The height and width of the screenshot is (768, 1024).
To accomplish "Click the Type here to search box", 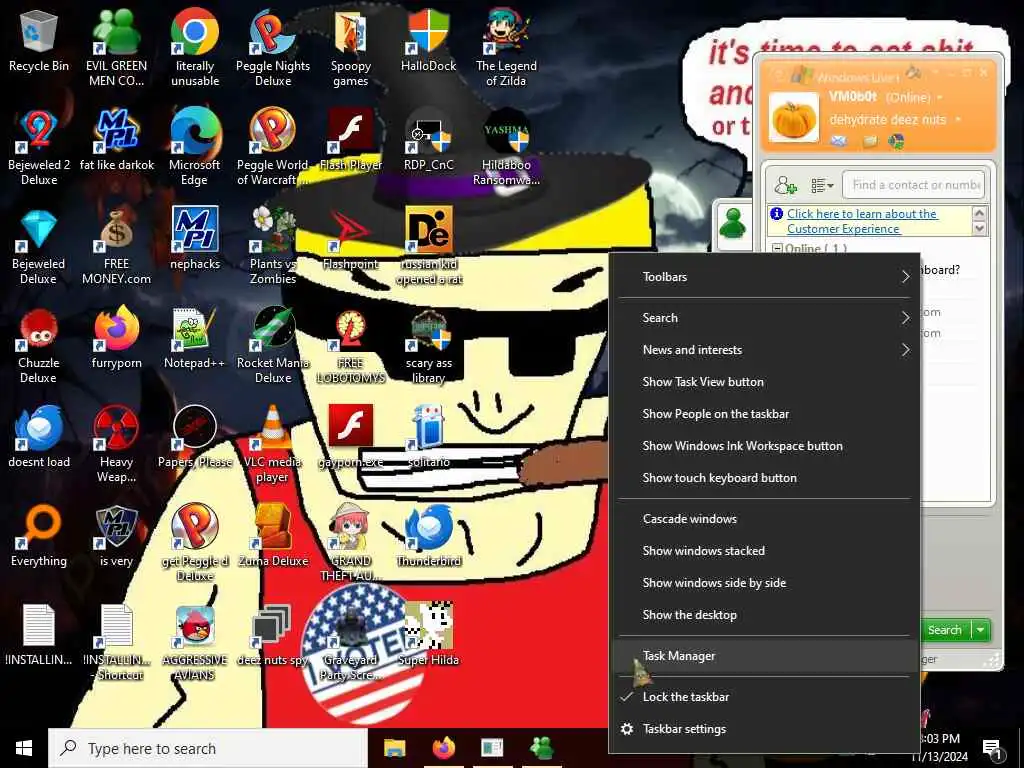I will (x=208, y=748).
